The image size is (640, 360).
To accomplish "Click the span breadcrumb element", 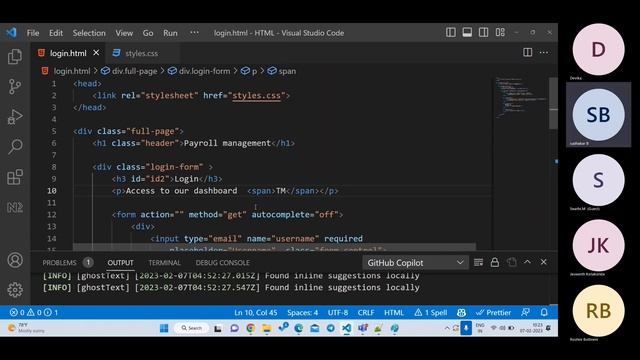I will point(287,71).
